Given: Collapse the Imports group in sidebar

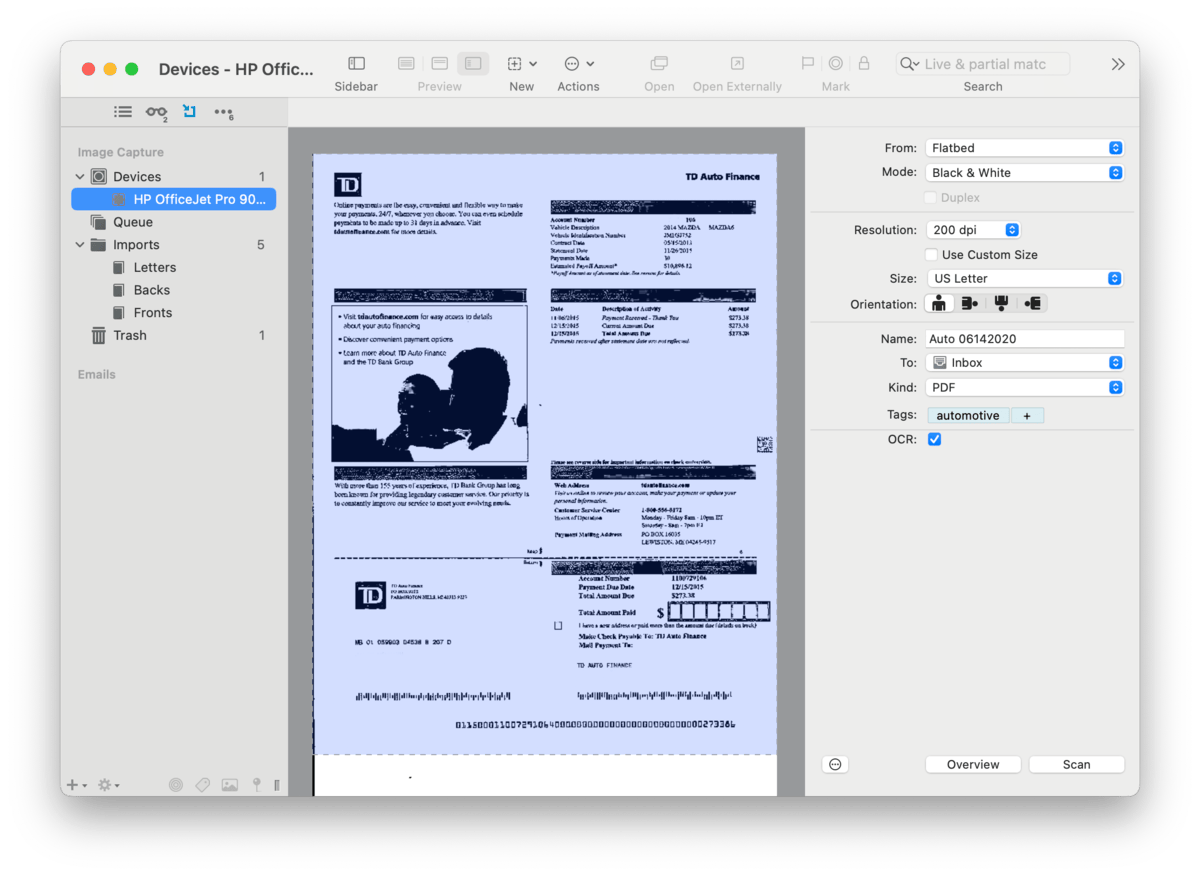Looking at the screenshot, I should coord(80,245).
